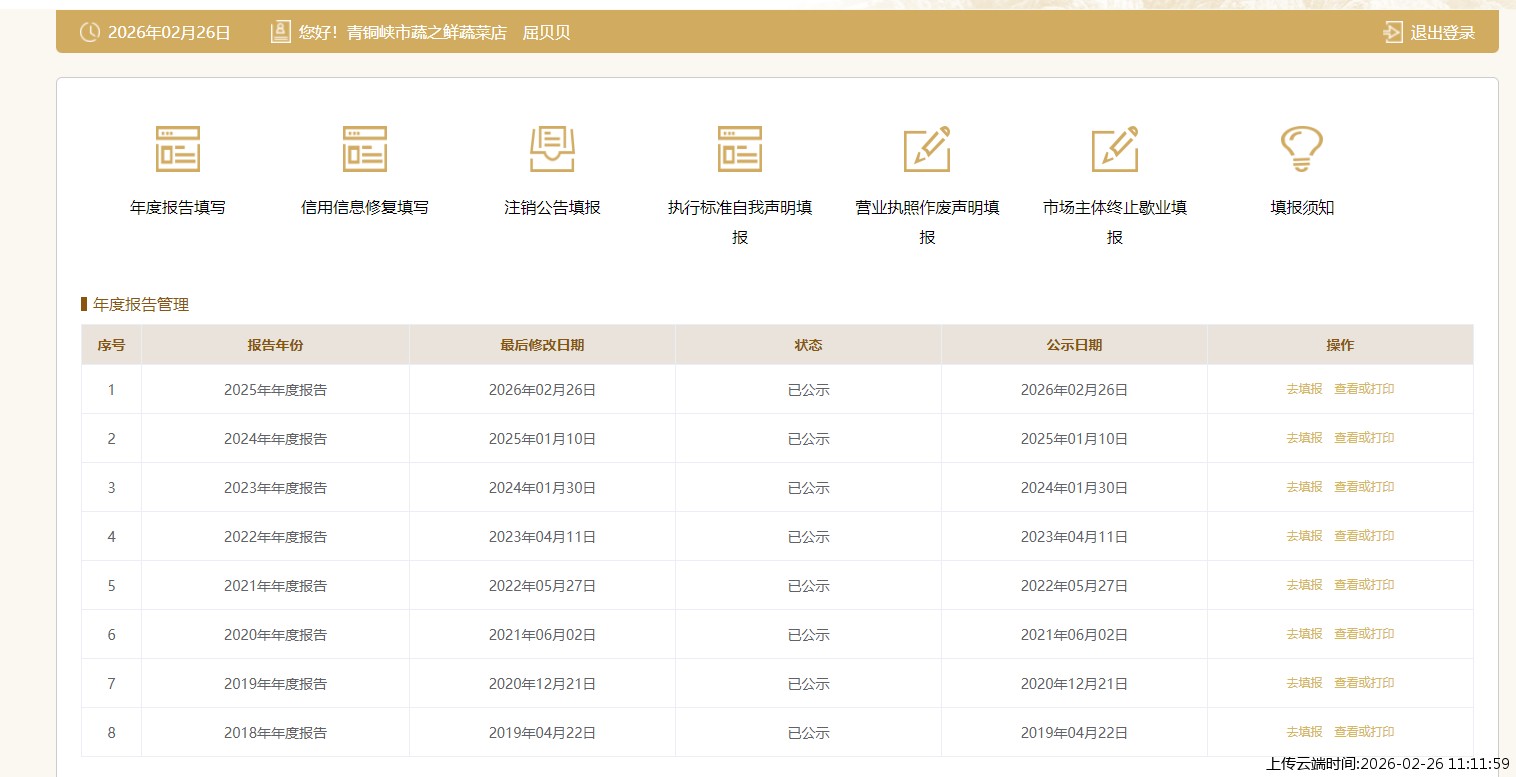Viewport: 1516px width, 777px height.
Task: Open 查看或打印 for the 2019 annual report
Action: pyautogui.click(x=1364, y=683)
